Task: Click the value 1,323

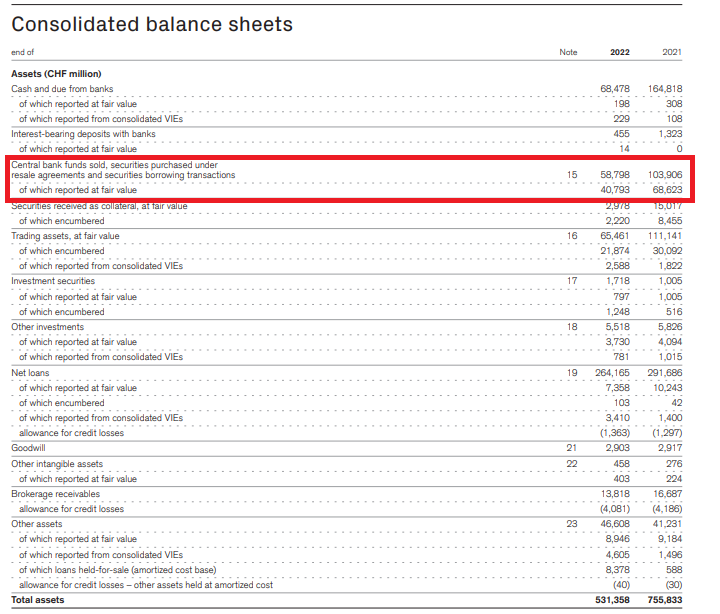Action: coord(670,134)
